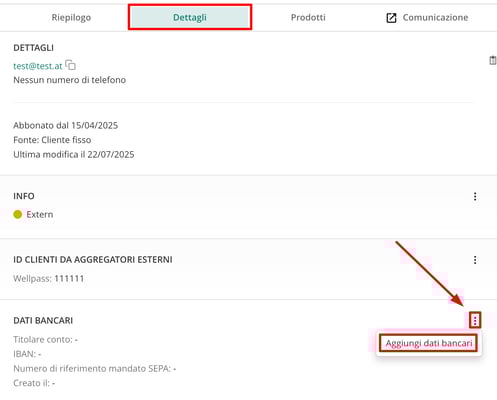
Task: Click the external-link icon beside Comunicazione
Action: click(391, 18)
